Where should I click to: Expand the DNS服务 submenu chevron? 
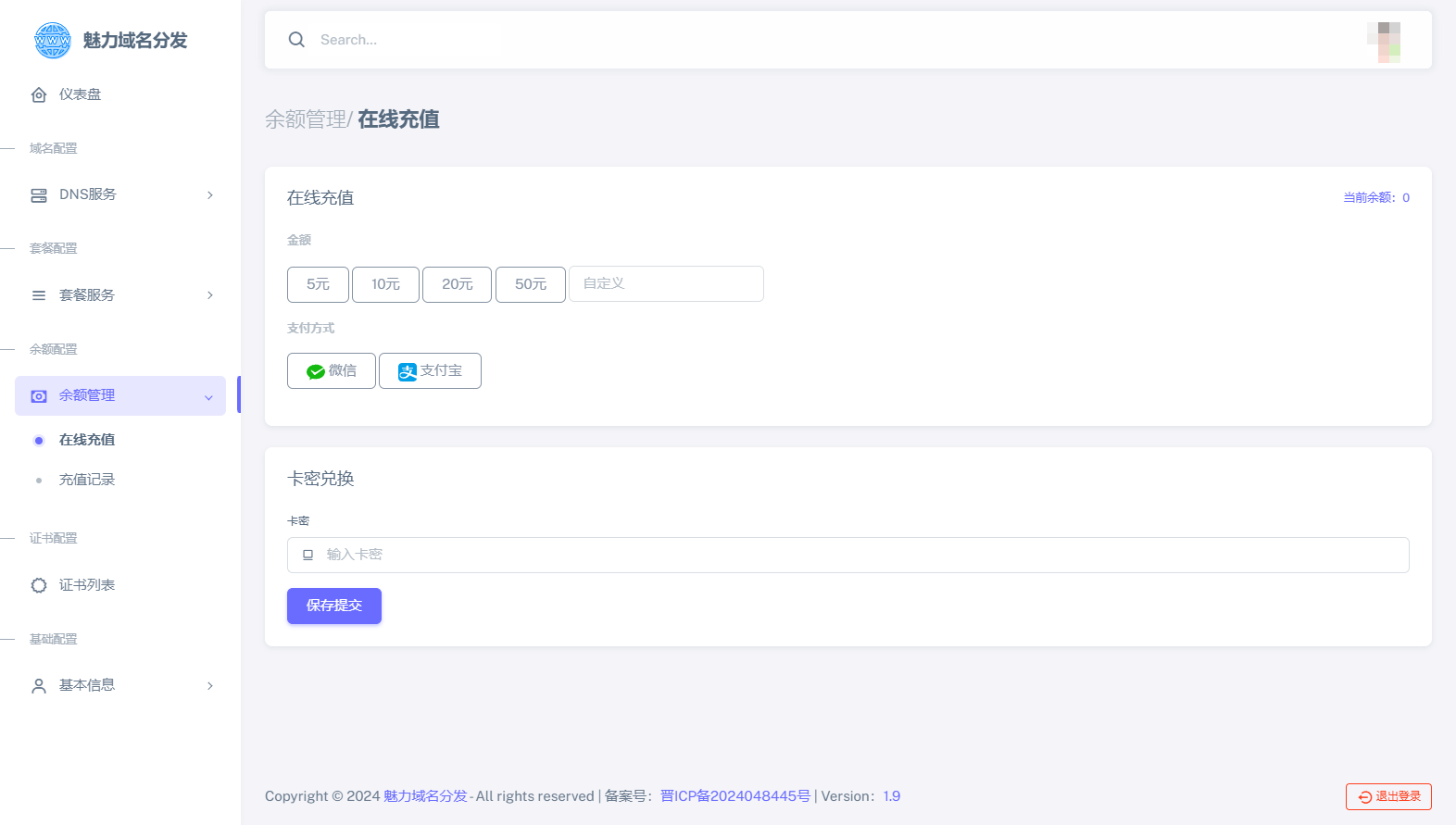coord(210,195)
